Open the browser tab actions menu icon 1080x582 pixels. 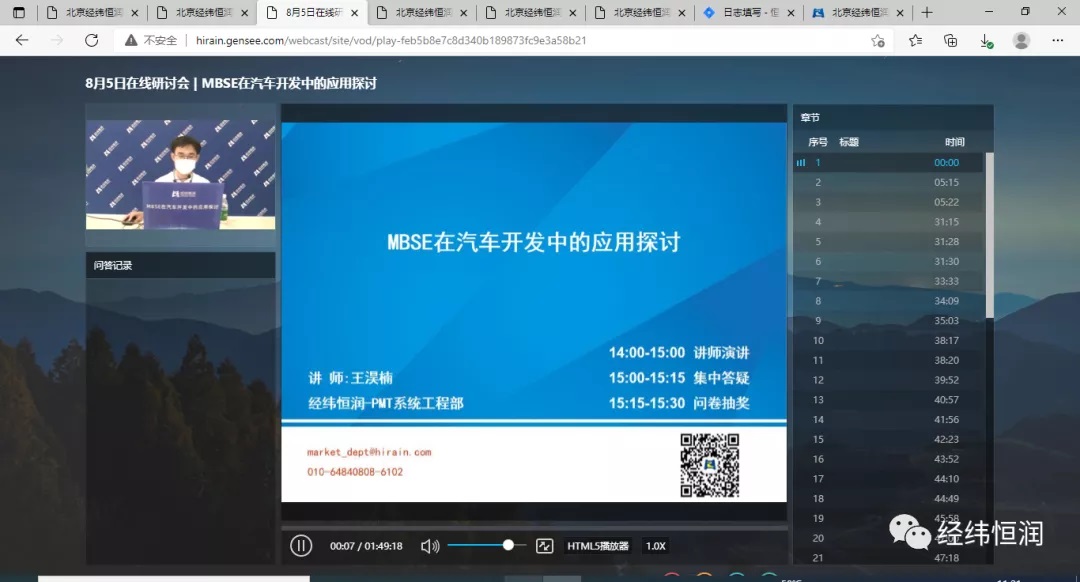(x=19, y=12)
